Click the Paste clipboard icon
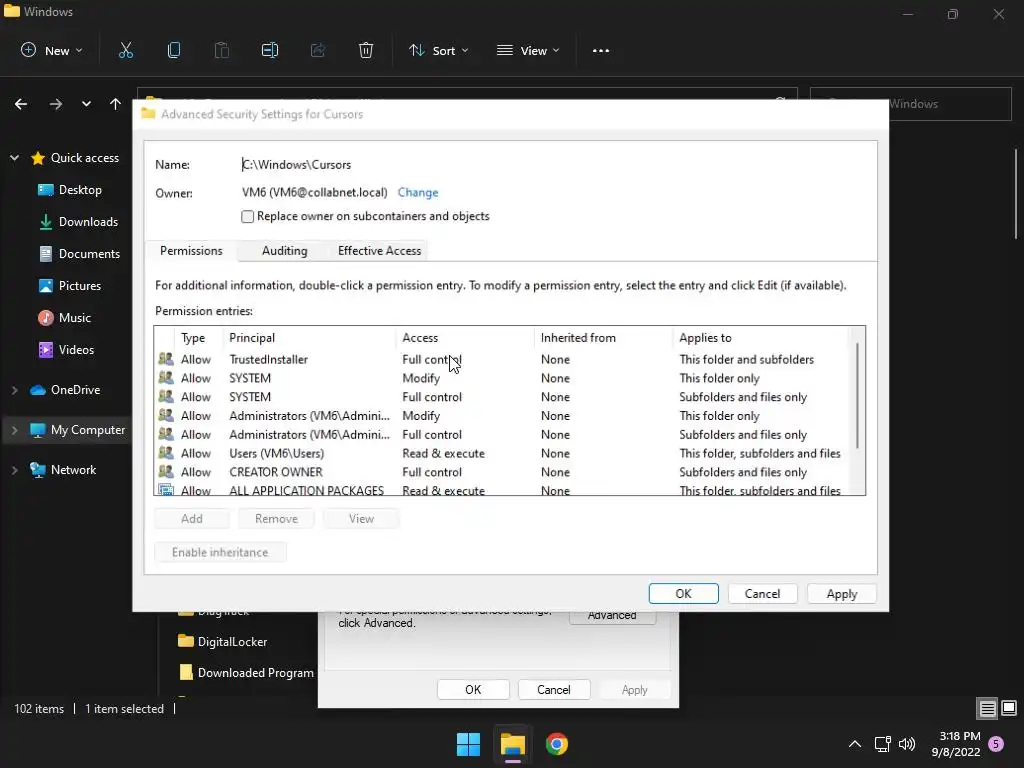1024x768 pixels. coord(221,50)
